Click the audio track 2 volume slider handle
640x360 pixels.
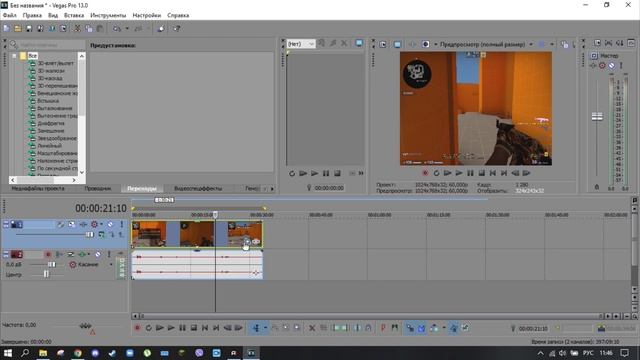pos(51,264)
